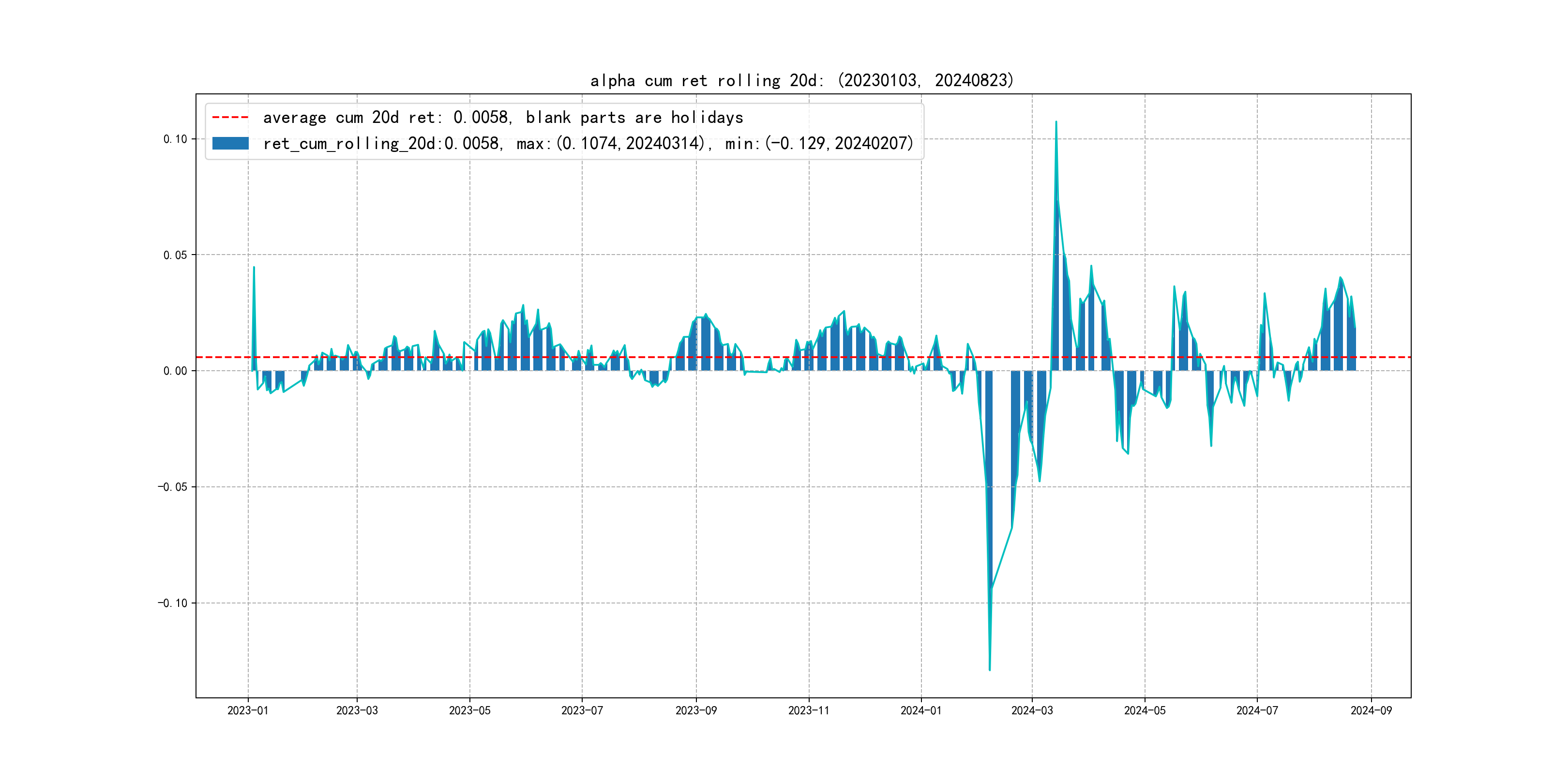Screen dimensions: 1568x784
Task: Click the 2023-09 x-axis label
Action: (696, 710)
